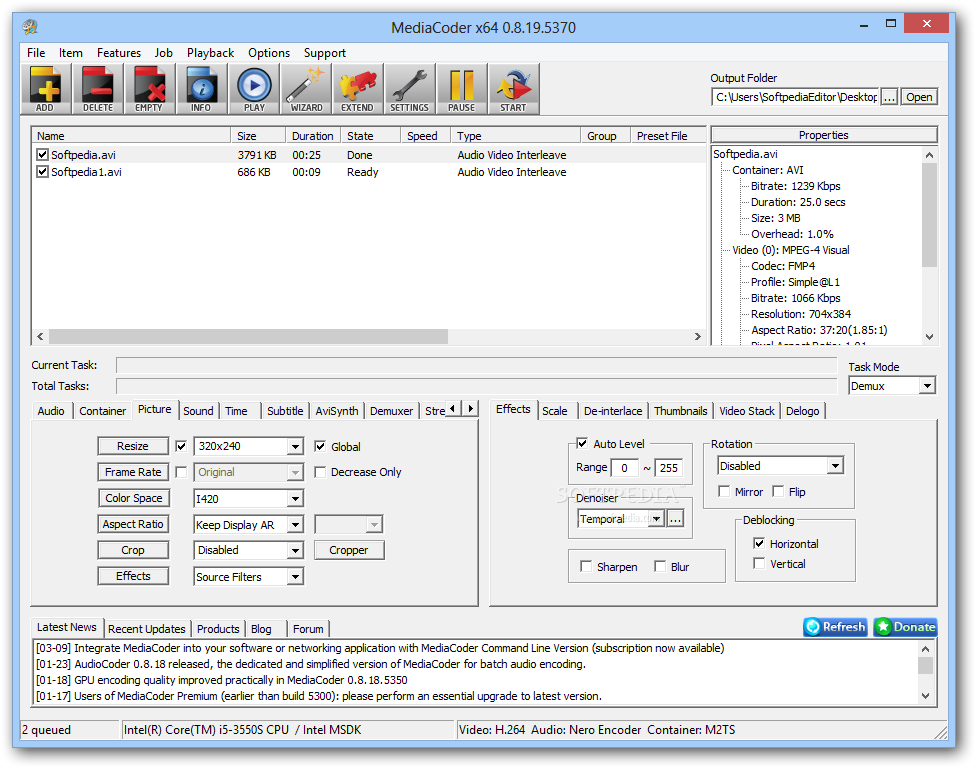Click the Duration column header
Viewport: 976px width, 768px height.
[x=312, y=136]
